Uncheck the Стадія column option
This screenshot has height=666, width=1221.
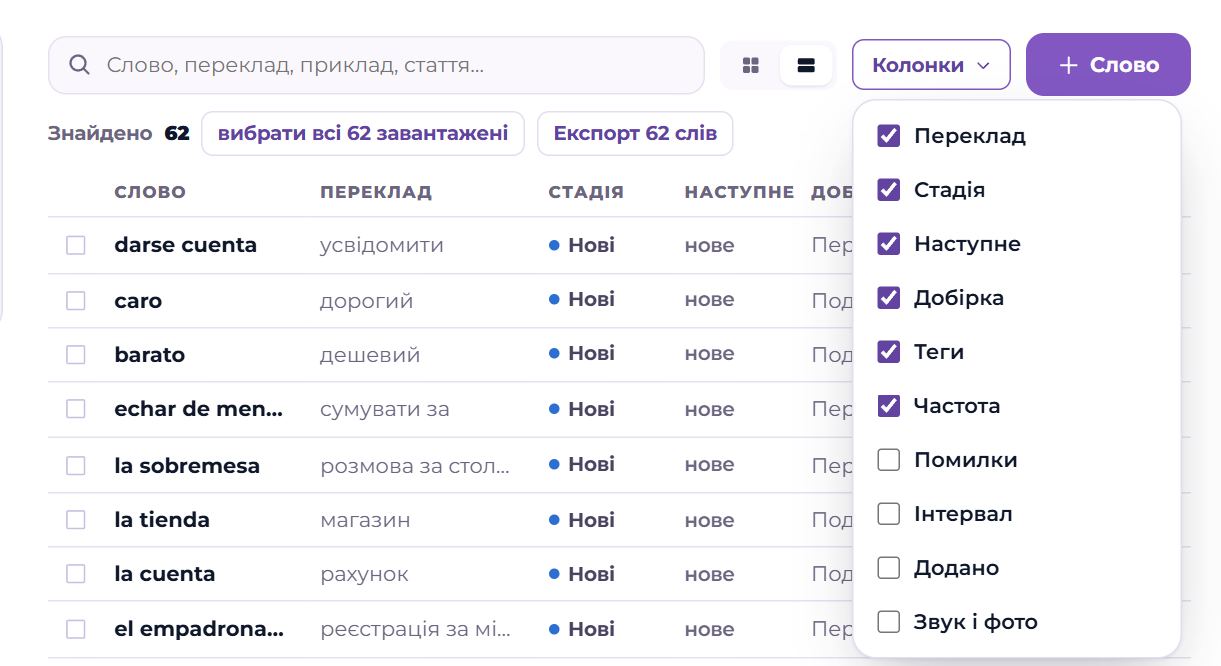click(889, 190)
